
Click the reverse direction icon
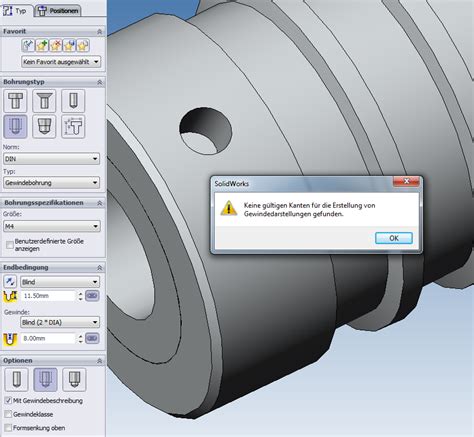pos(10,282)
